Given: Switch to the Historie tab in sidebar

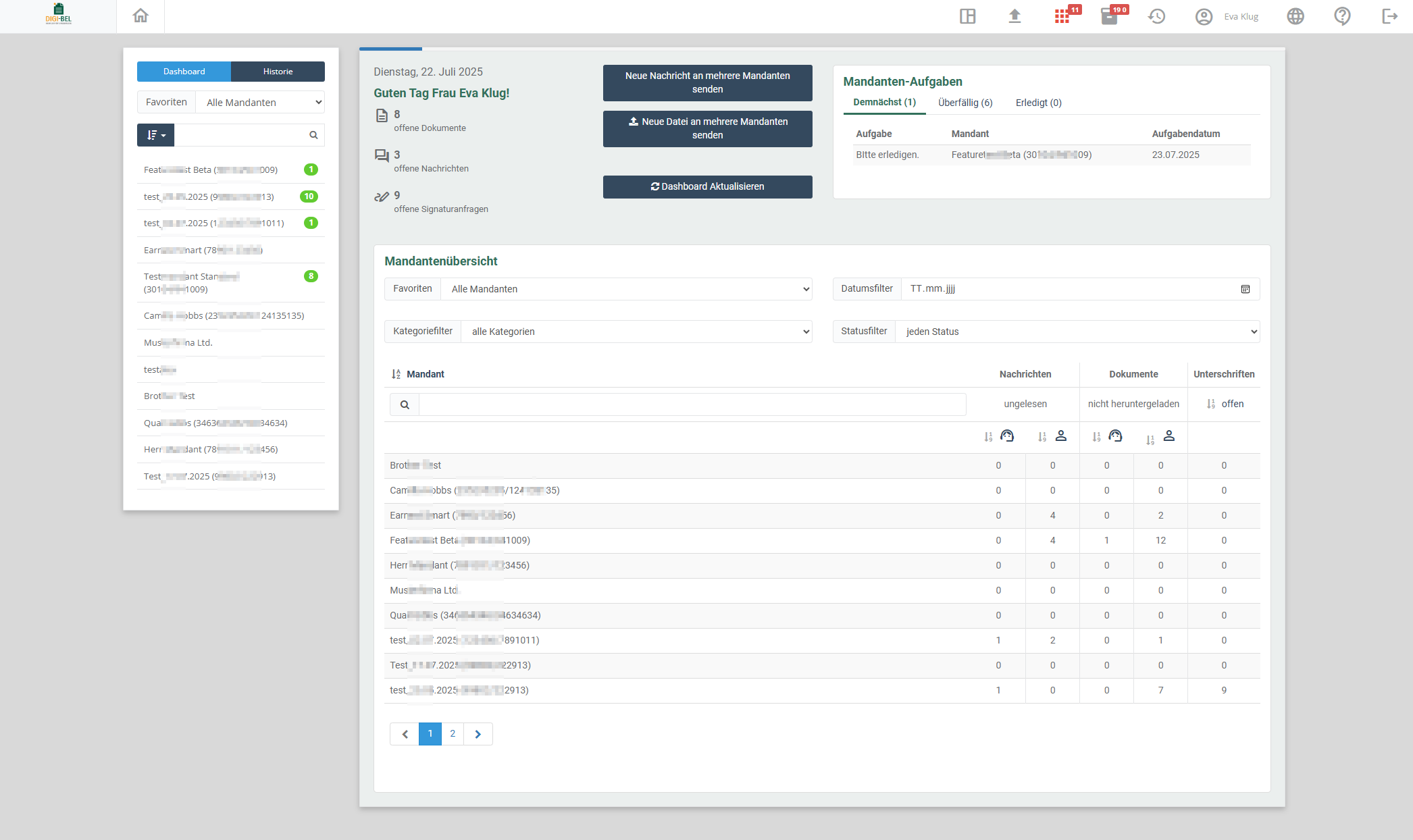Looking at the screenshot, I should coord(278,72).
